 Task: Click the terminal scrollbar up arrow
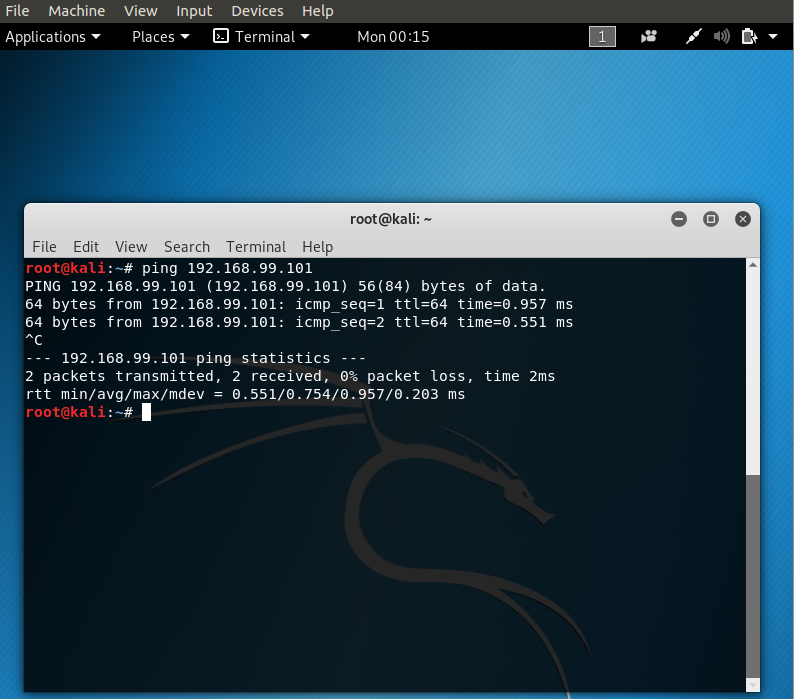753,265
